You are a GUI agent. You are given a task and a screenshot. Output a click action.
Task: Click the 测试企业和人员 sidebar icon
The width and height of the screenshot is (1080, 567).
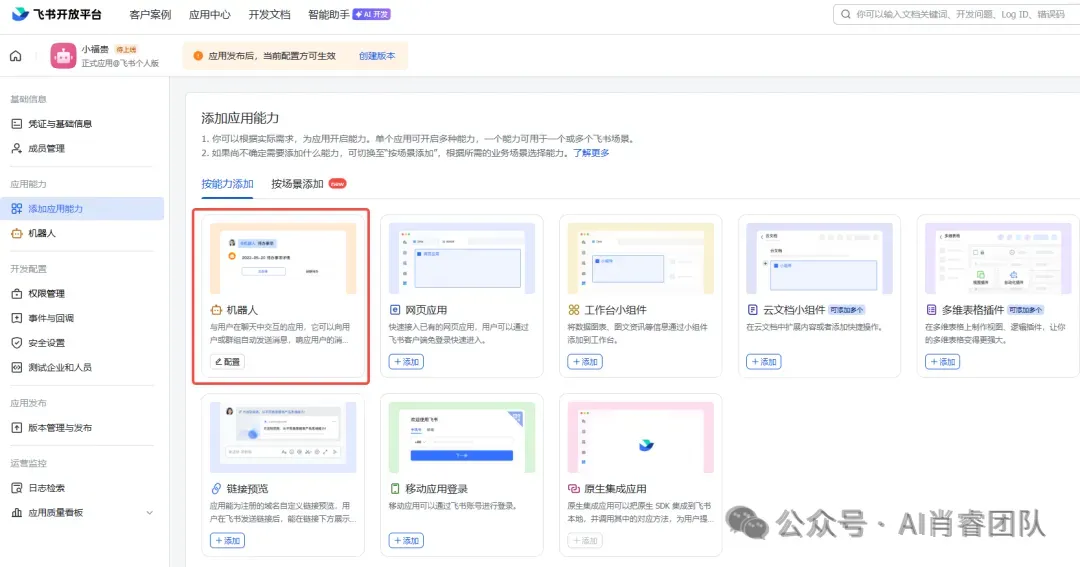click(x=17, y=367)
